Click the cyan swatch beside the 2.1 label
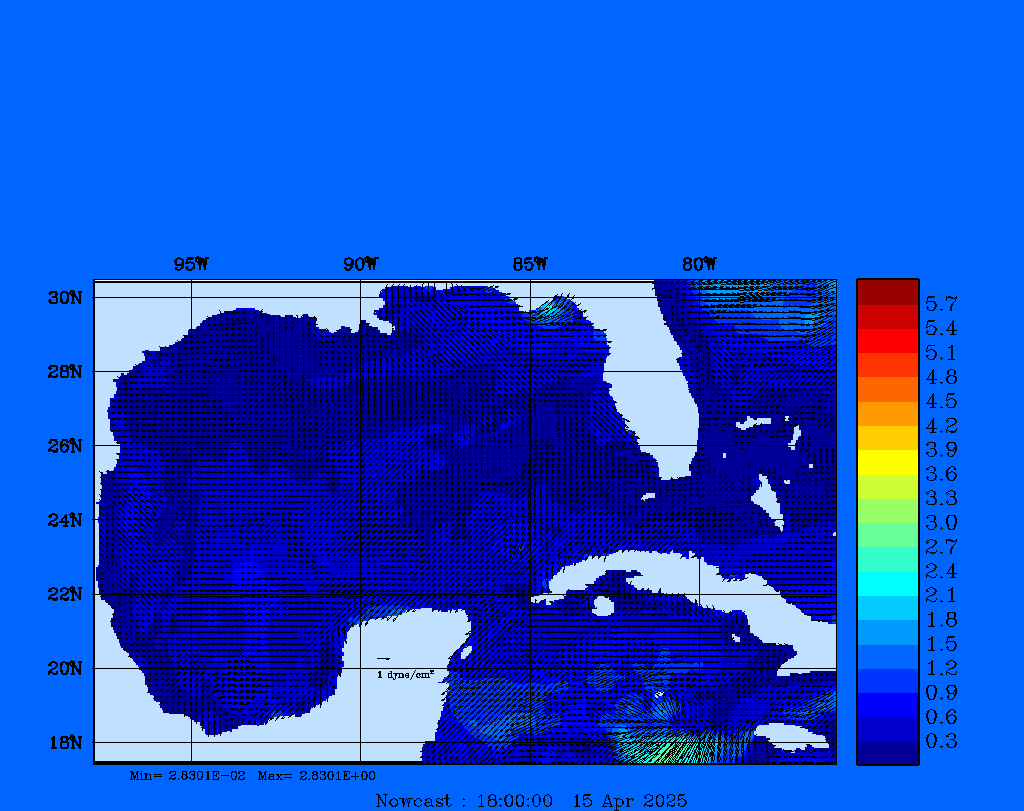The height and width of the screenshot is (811, 1024). (x=887, y=584)
